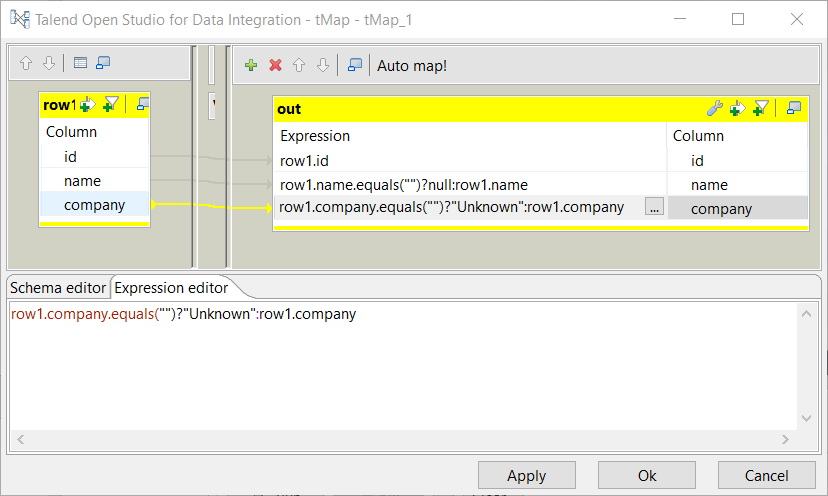828x496 pixels.
Task: Click the horizontal scroll right arrow
Action: coord(785,439)
